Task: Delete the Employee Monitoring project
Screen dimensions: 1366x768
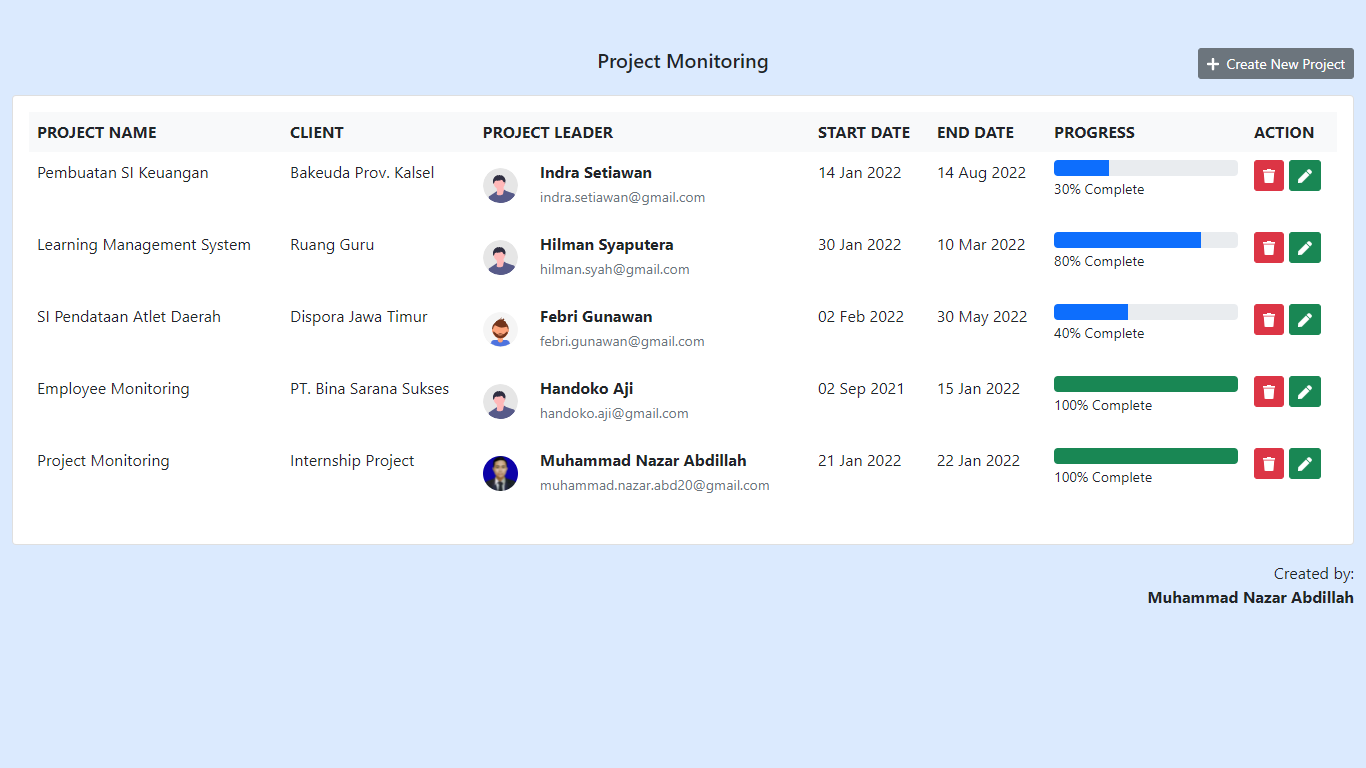Action: (1268, 391)
